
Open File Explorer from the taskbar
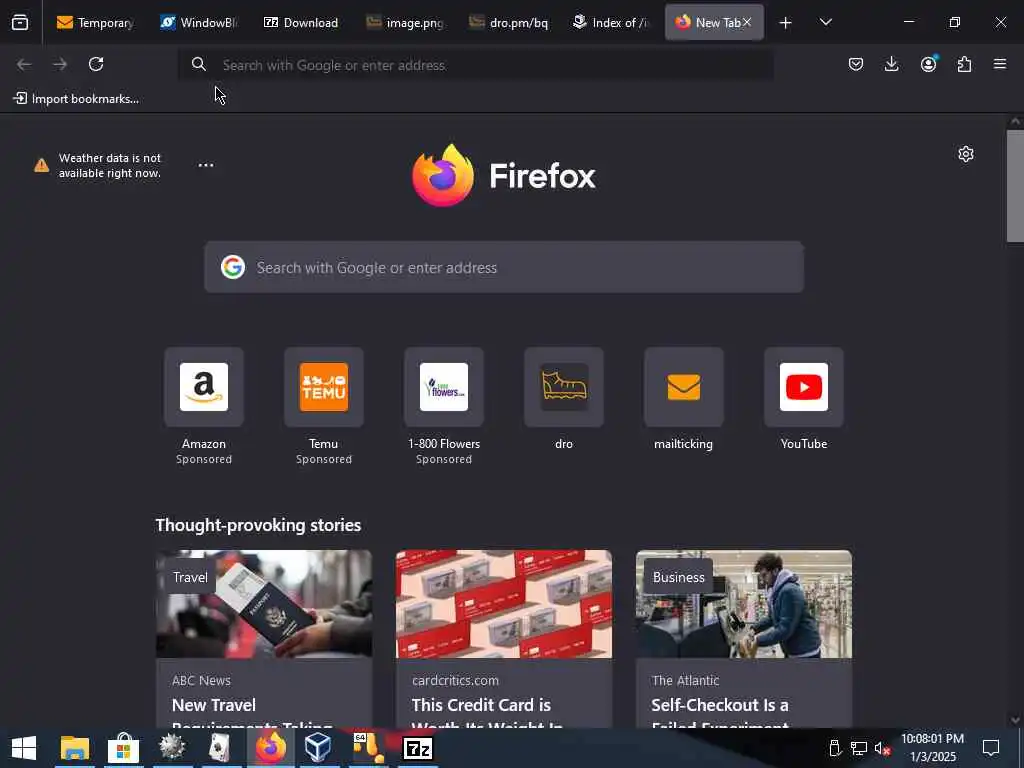point(74,748)
